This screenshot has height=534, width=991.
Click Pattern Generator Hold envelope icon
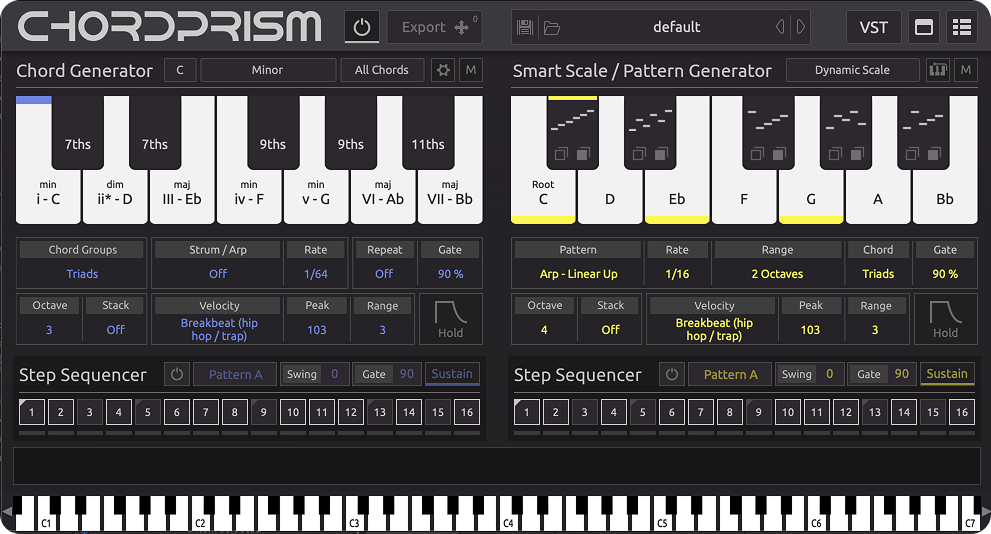(945, 319)
